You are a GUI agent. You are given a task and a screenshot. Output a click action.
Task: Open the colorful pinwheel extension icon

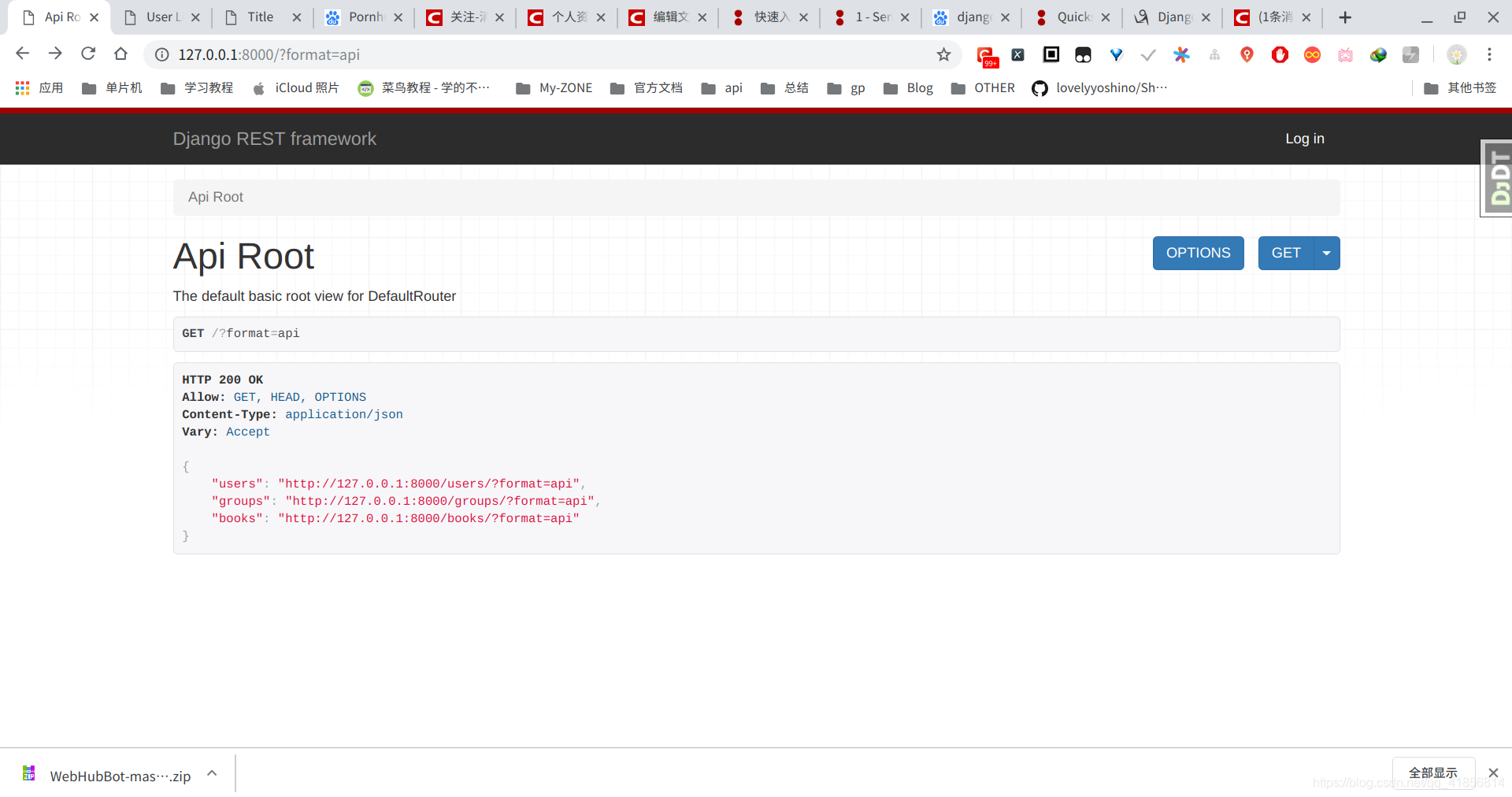pyautogui.click(x=1181, y=54)
